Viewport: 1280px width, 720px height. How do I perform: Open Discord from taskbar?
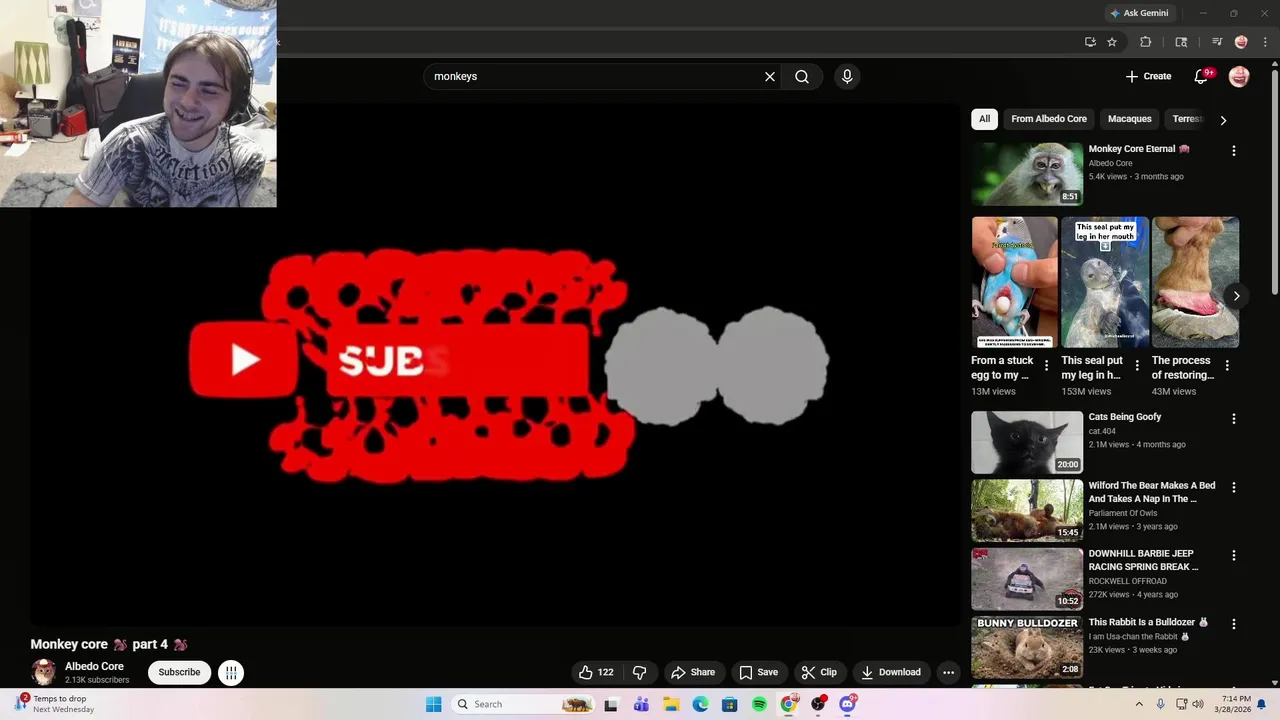pyautogui.click(x=848, y=704)
